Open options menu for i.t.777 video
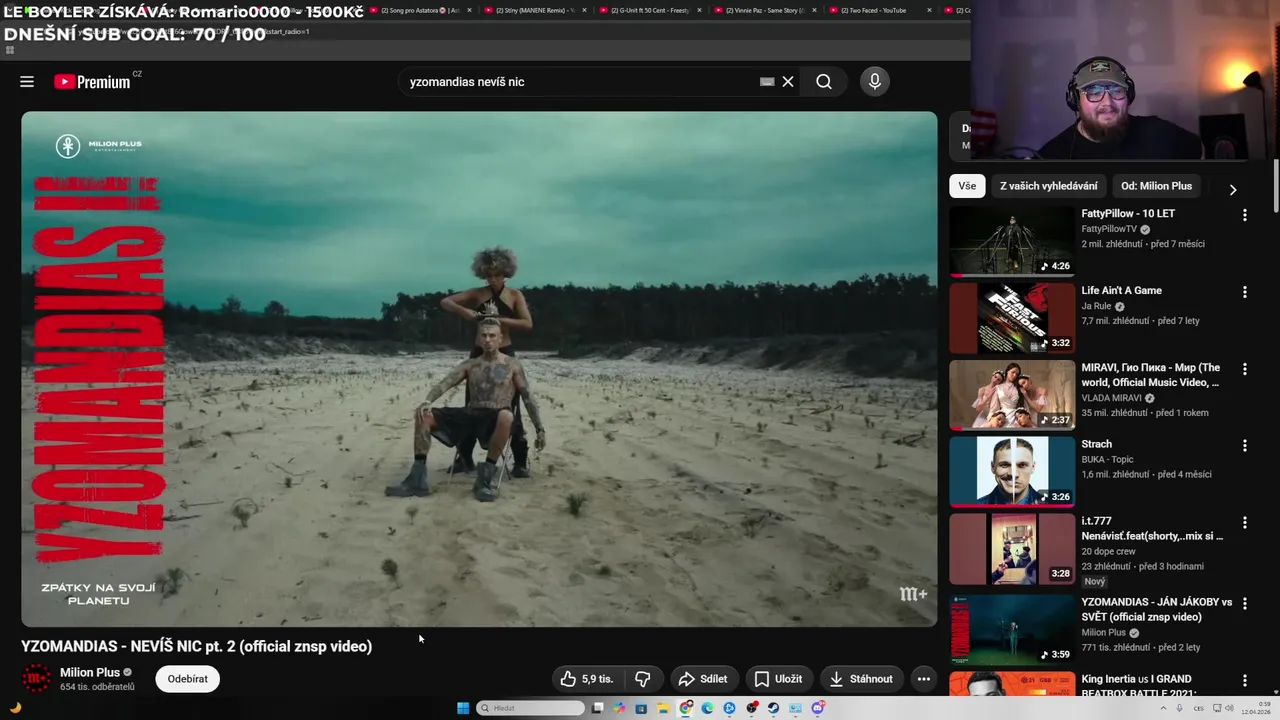The height and width of the screenshot is (720, 1280). coord(1245,523)
